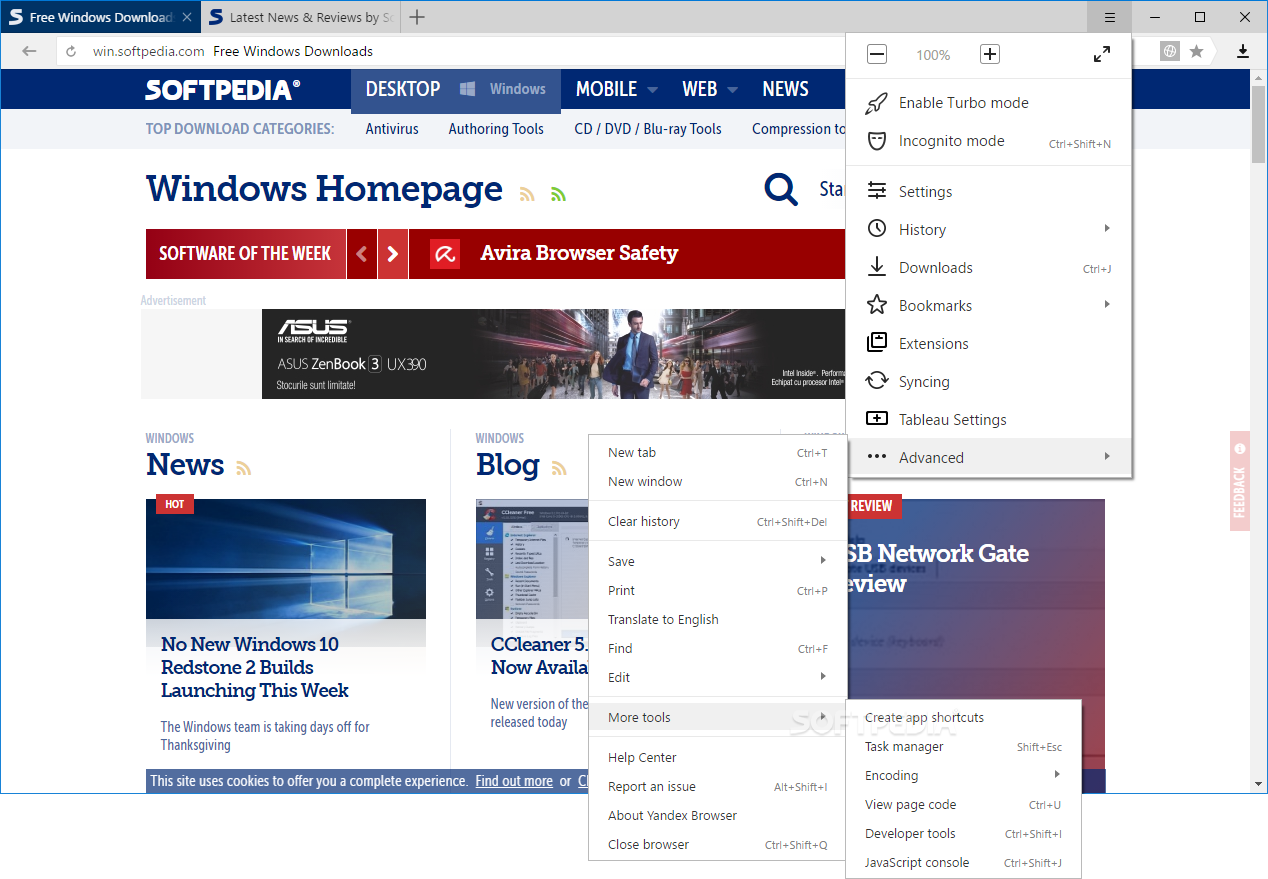
Task: Select New tab in the menu
Action: click(717, 453)
